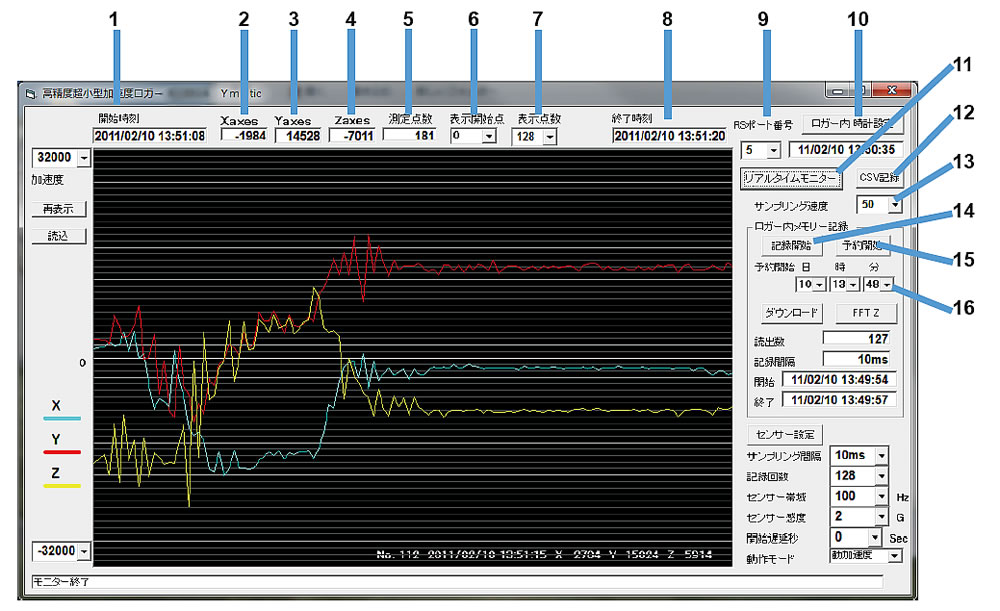1000x611 pixels.
Task: Open センサー設定 sensor settings
Action: click(784, 435)
